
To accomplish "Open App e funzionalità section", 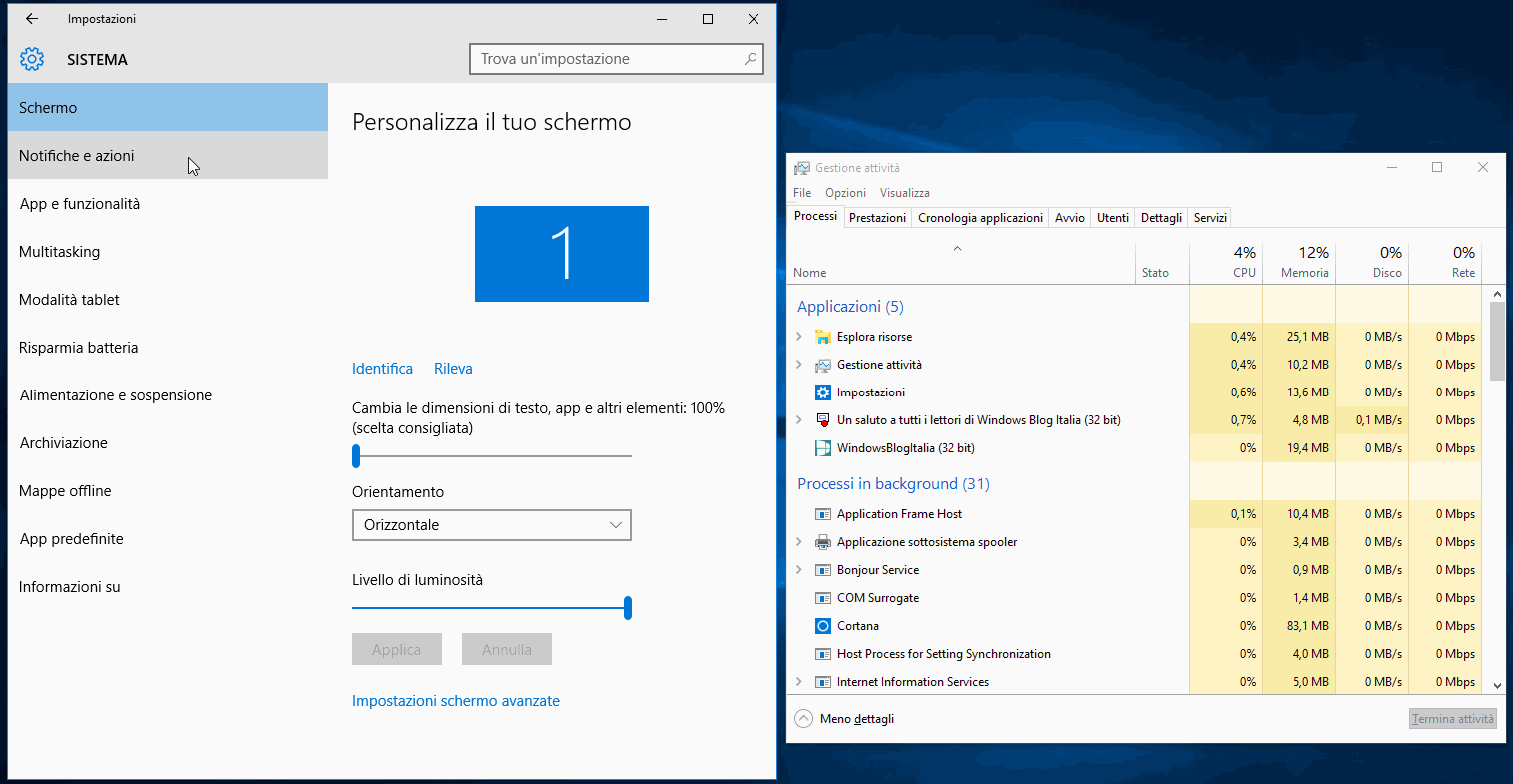I will (x=168, y=203).
